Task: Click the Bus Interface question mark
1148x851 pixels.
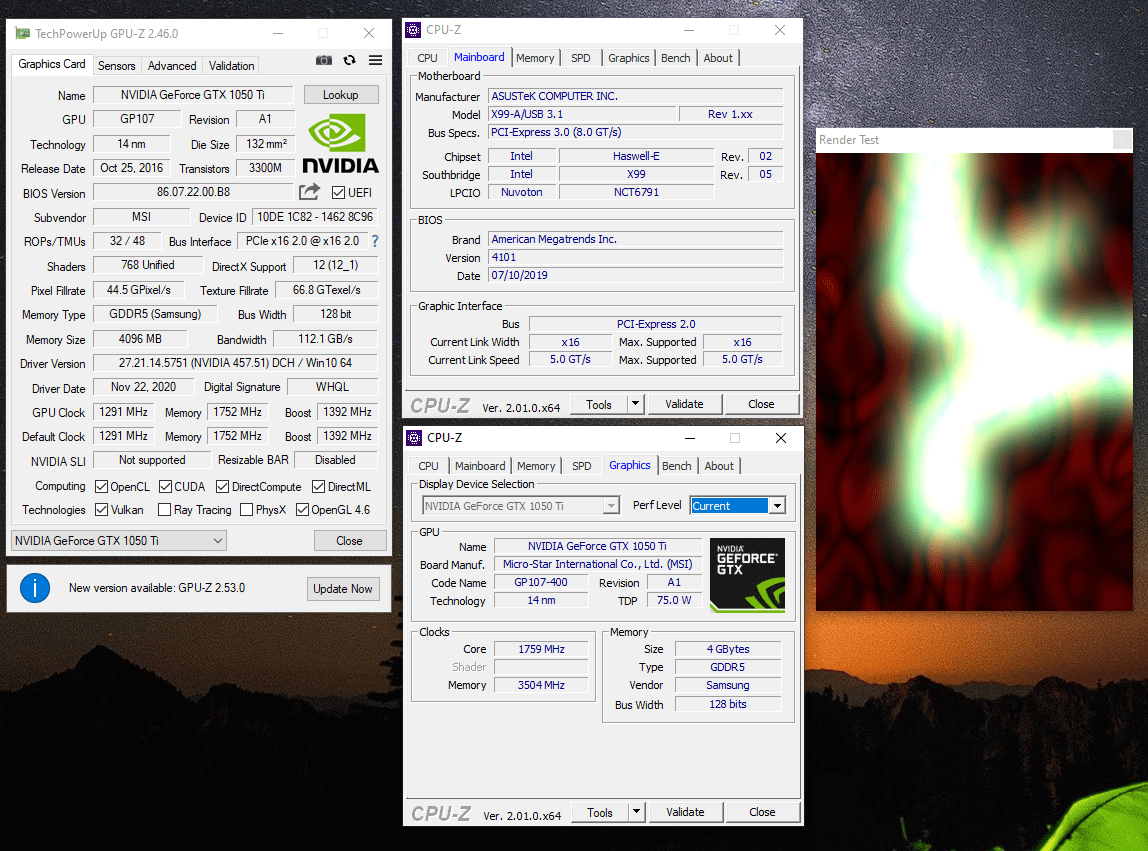Action: click(x=375, y=241)
